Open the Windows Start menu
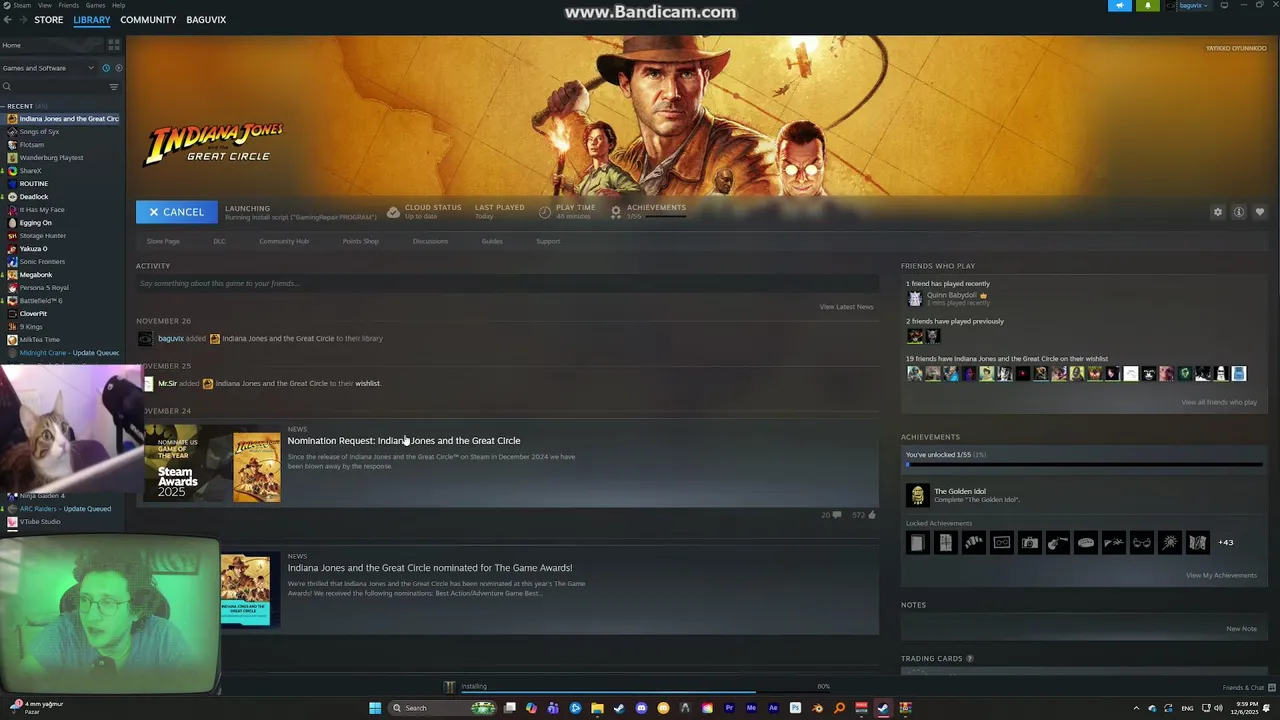 click(375, 708)
